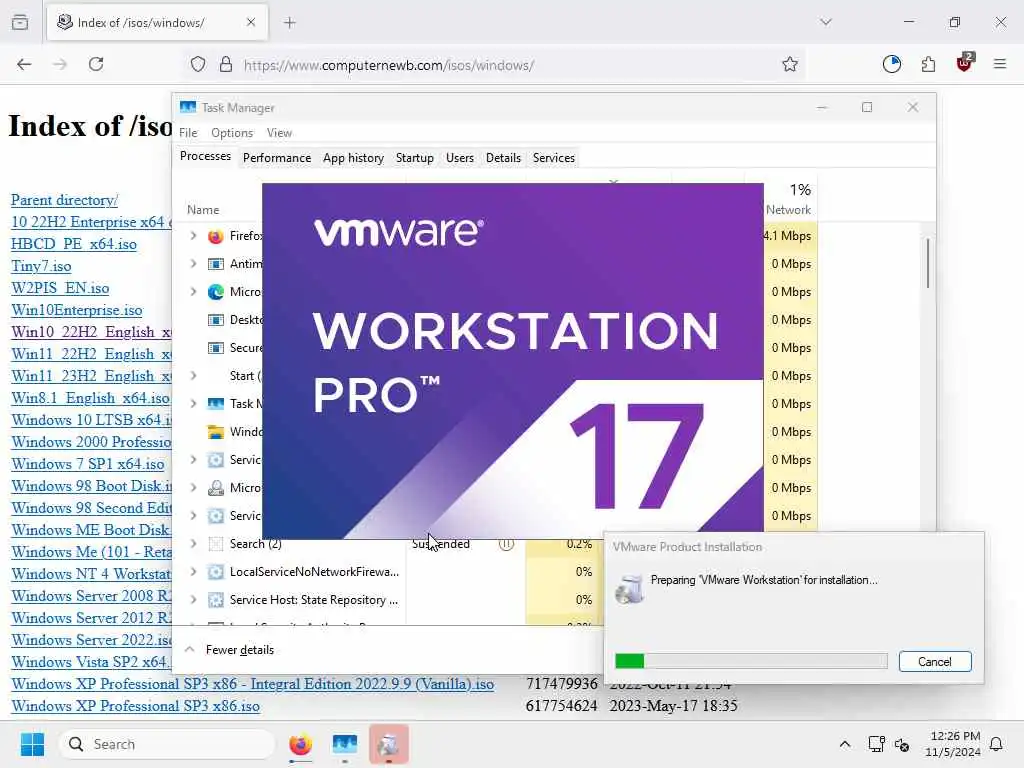Open the Windows 7 SP1 x64.iso link
This screenshot has width=1024, height=768.
[x=88, y=464]
